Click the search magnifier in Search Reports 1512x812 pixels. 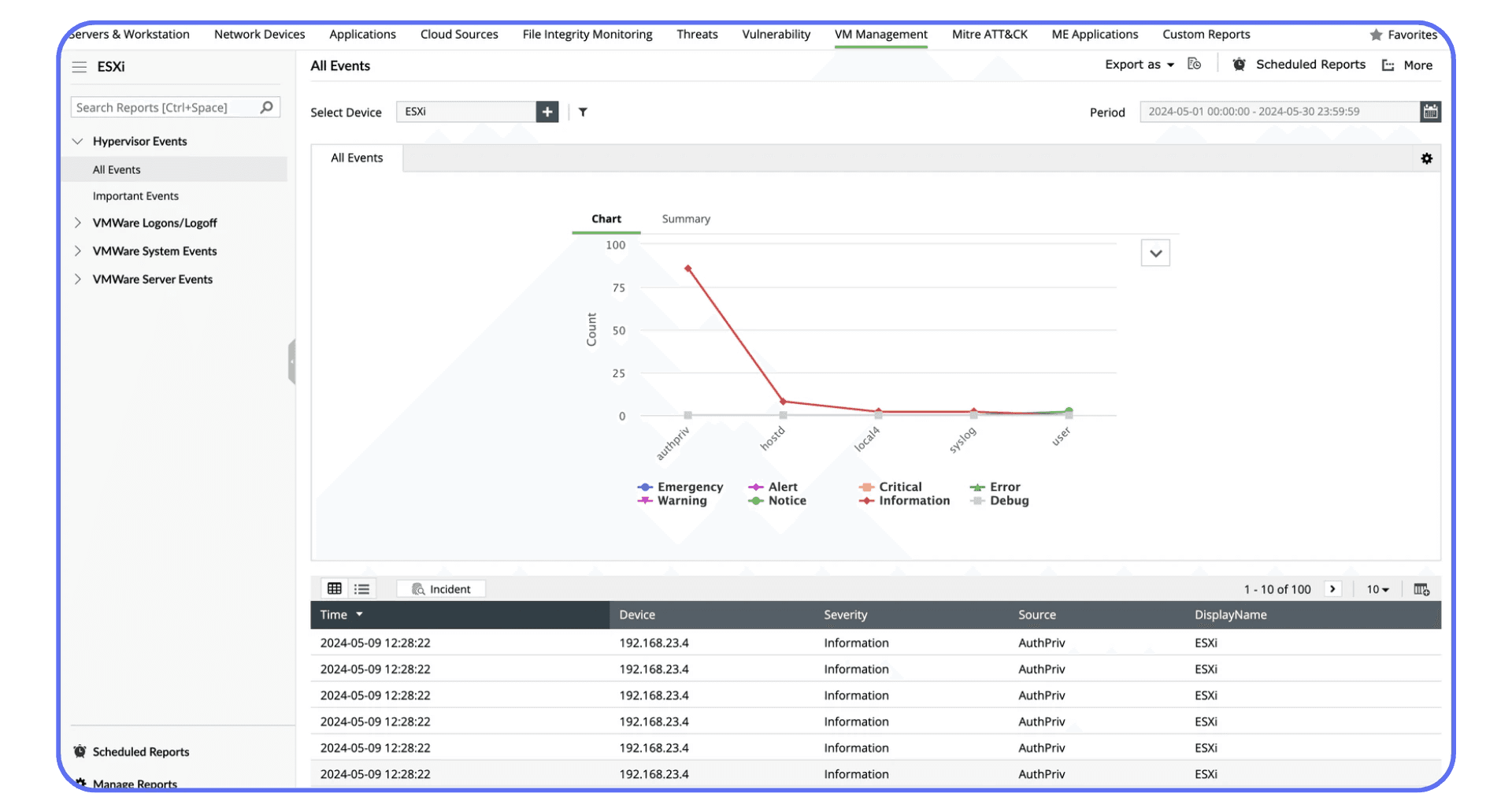[267, 107]
